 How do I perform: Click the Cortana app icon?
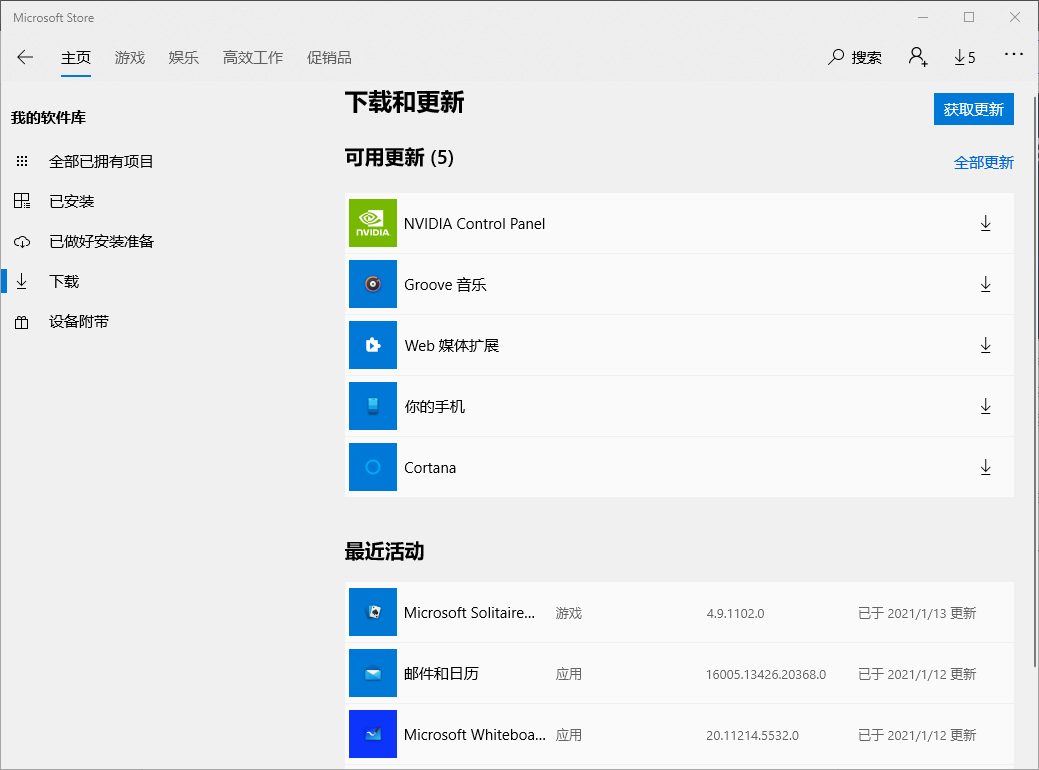pos(373,467)
